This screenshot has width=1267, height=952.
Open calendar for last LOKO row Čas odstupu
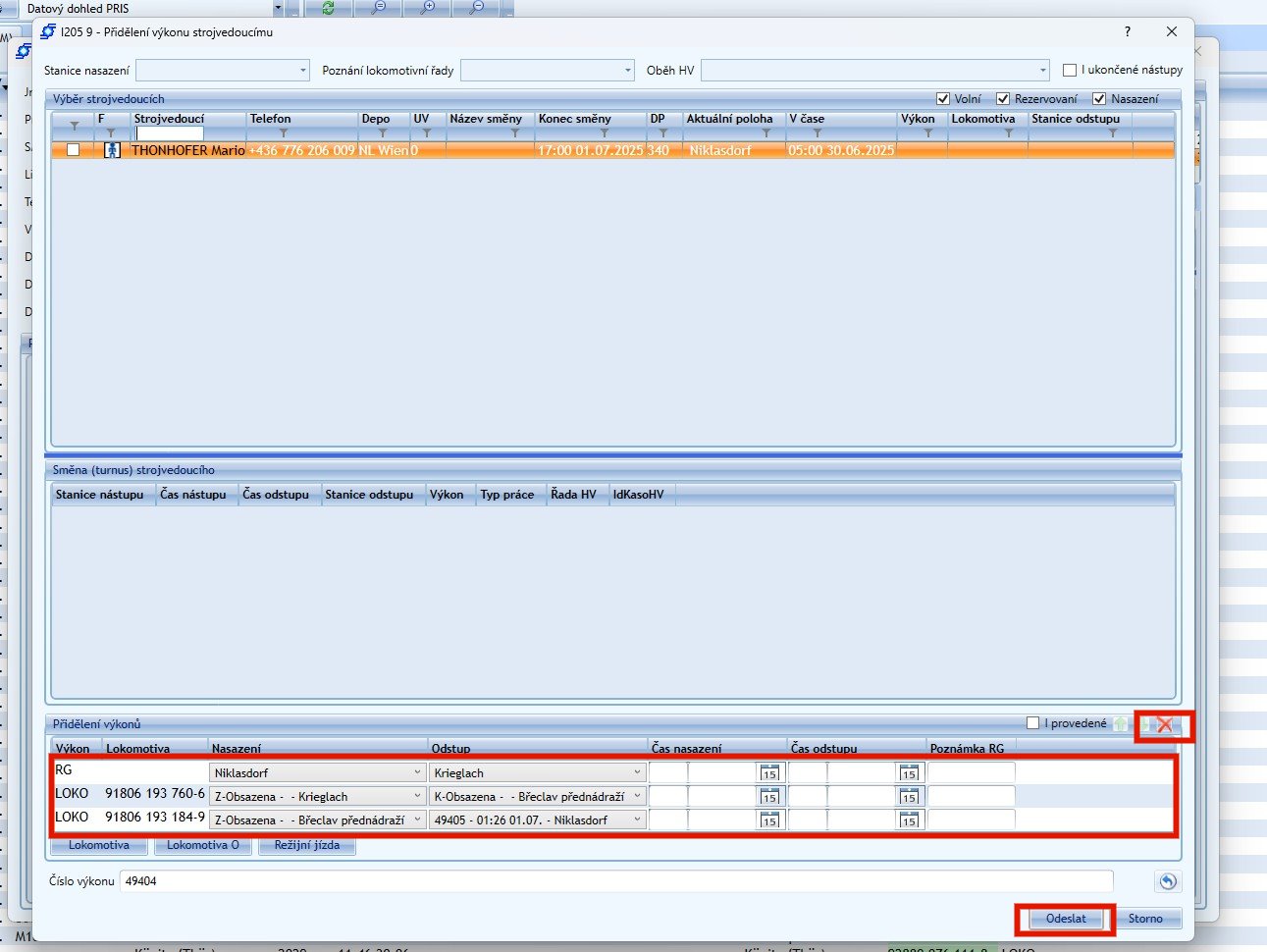909,820
